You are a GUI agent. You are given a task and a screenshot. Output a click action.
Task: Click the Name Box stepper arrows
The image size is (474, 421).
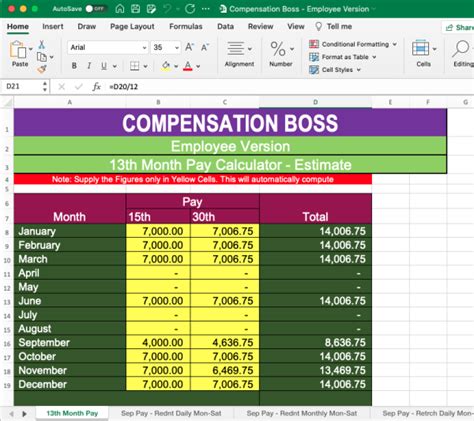[45, 86]
